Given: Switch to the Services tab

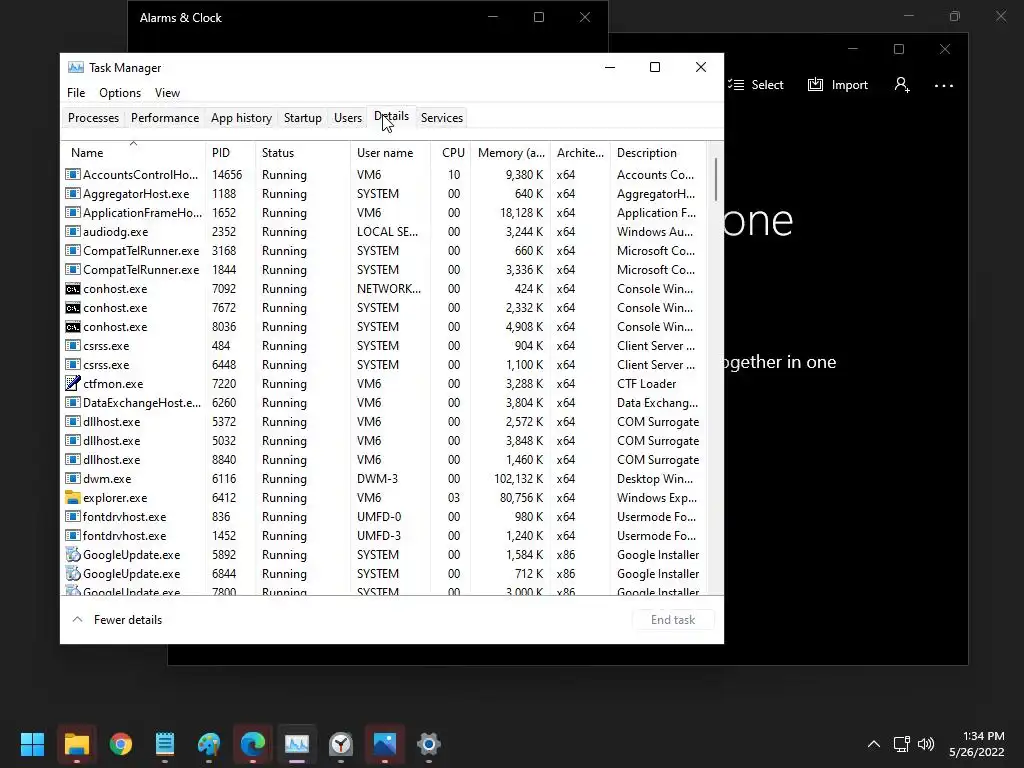Looking at the screenshot, I should click(441, 118).
